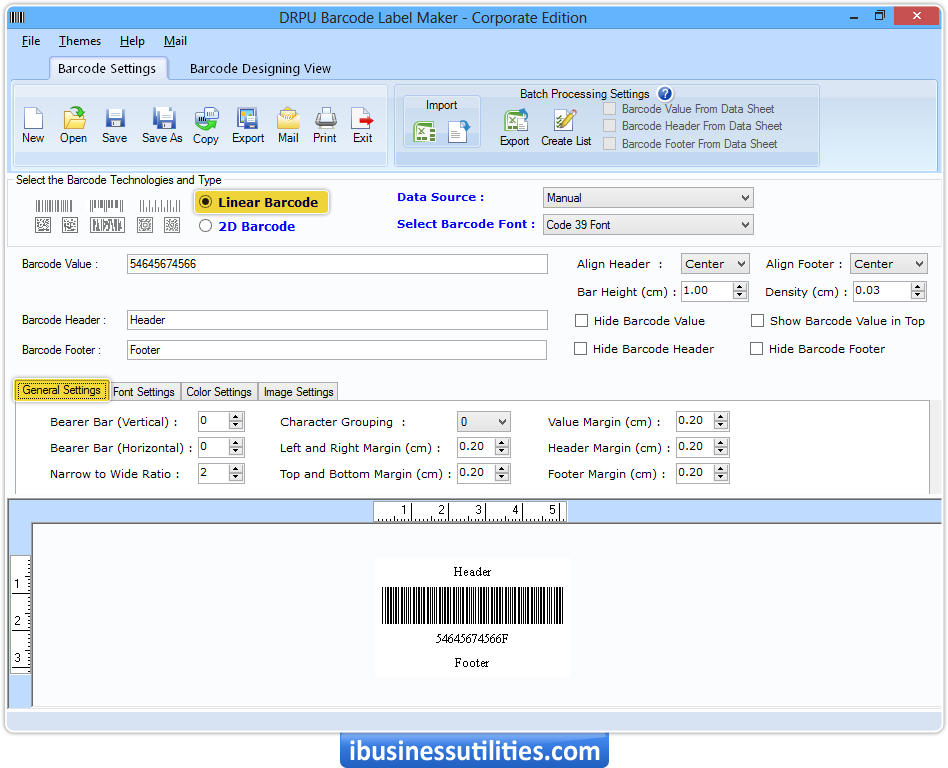Image resolution: width=948 pixels, height=768 pixels.
Task: Open Align Footer dropdown
Action: pos(889,264)
